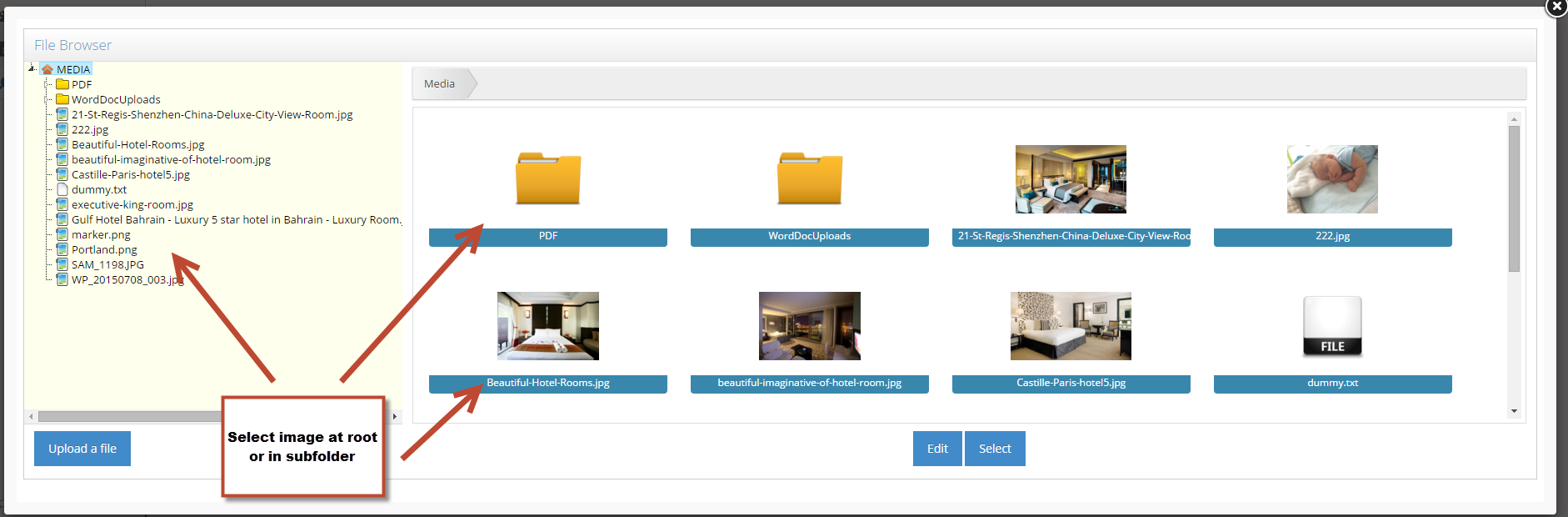The width and height of the screenshot is (1568, 517).
Task: Click the Media breadcrumb tab
Action: point(439,83)
